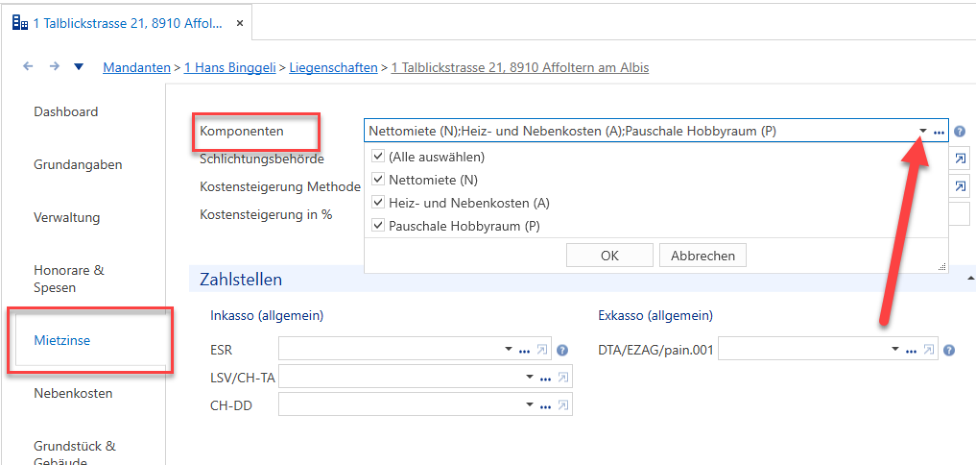Screen dimensions: 976x465
Task: Open the DTA/EZAG/pain.001 dropdown arrow
Action: (895, 350)
